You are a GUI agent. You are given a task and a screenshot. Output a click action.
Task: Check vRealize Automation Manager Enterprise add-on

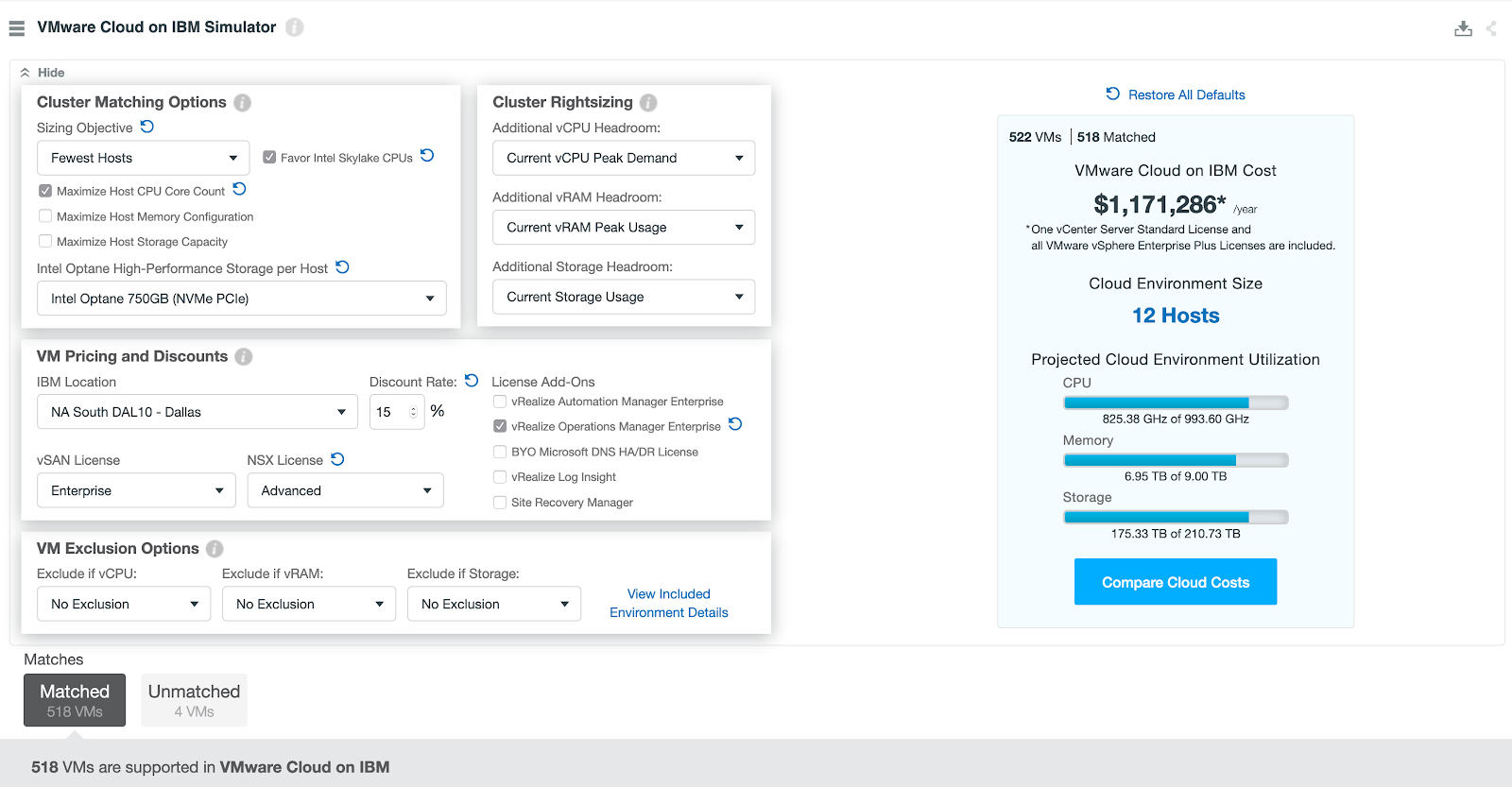coord(500,402)
